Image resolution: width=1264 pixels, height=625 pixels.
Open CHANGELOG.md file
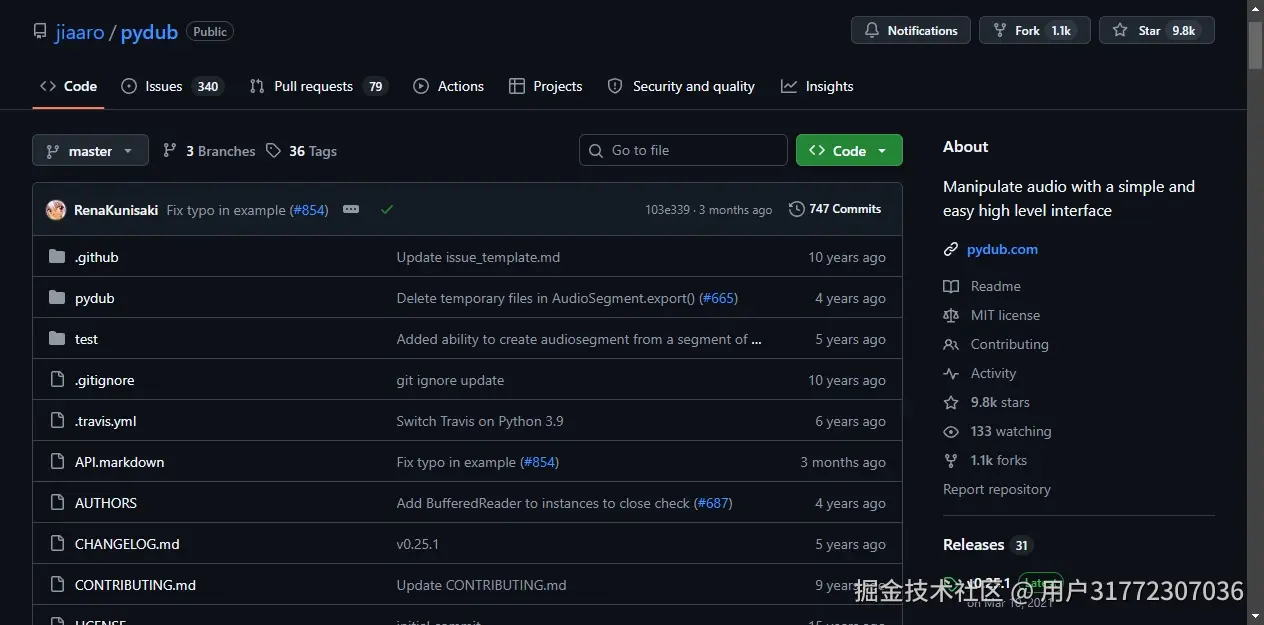coord(127,544)
